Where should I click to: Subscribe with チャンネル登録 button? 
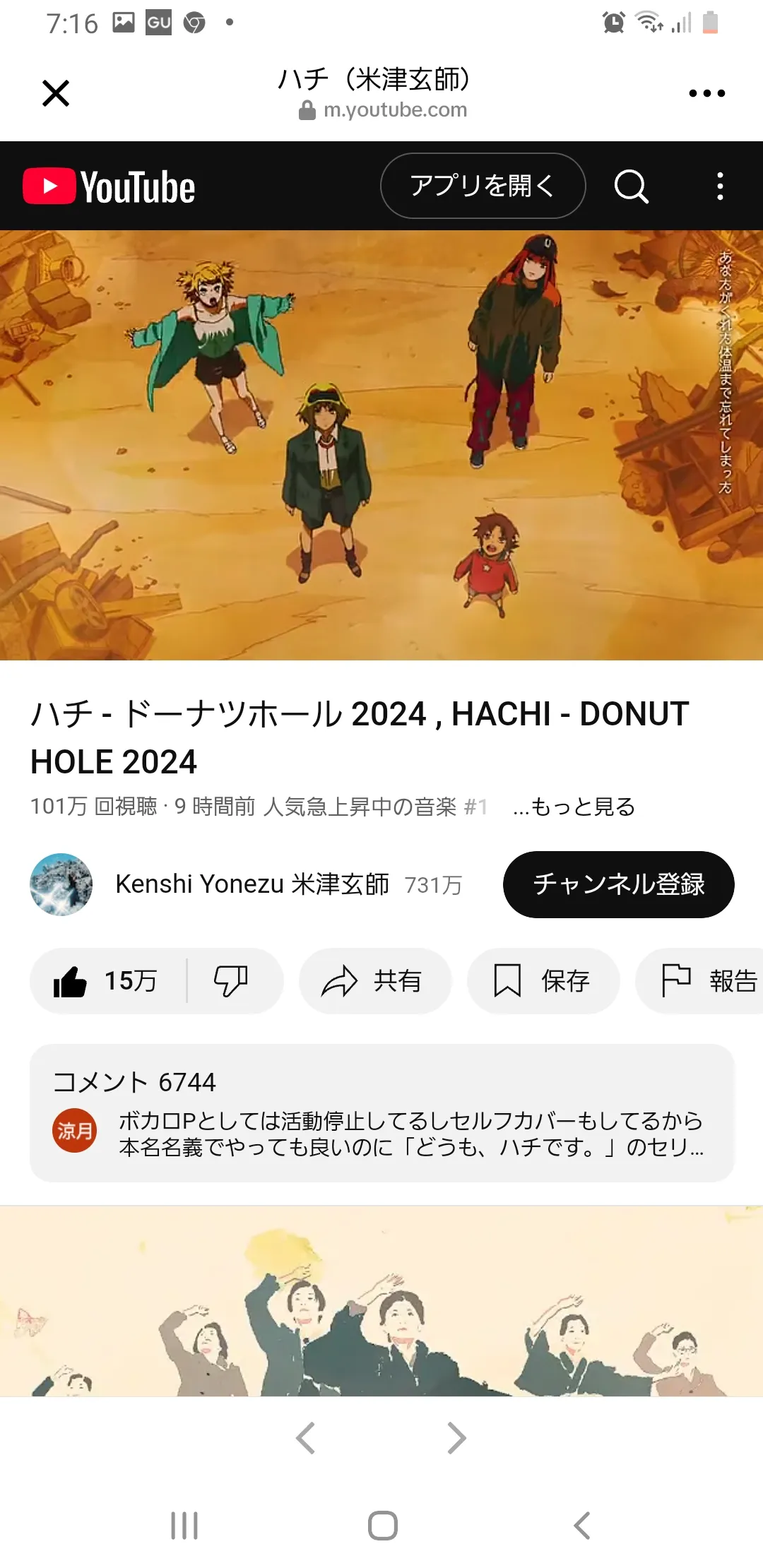coord(619,884)
